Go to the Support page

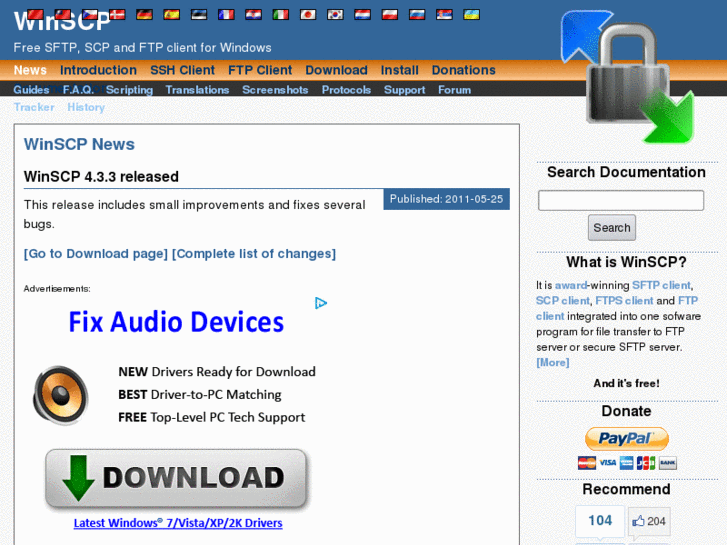click(x=404, y=90)
